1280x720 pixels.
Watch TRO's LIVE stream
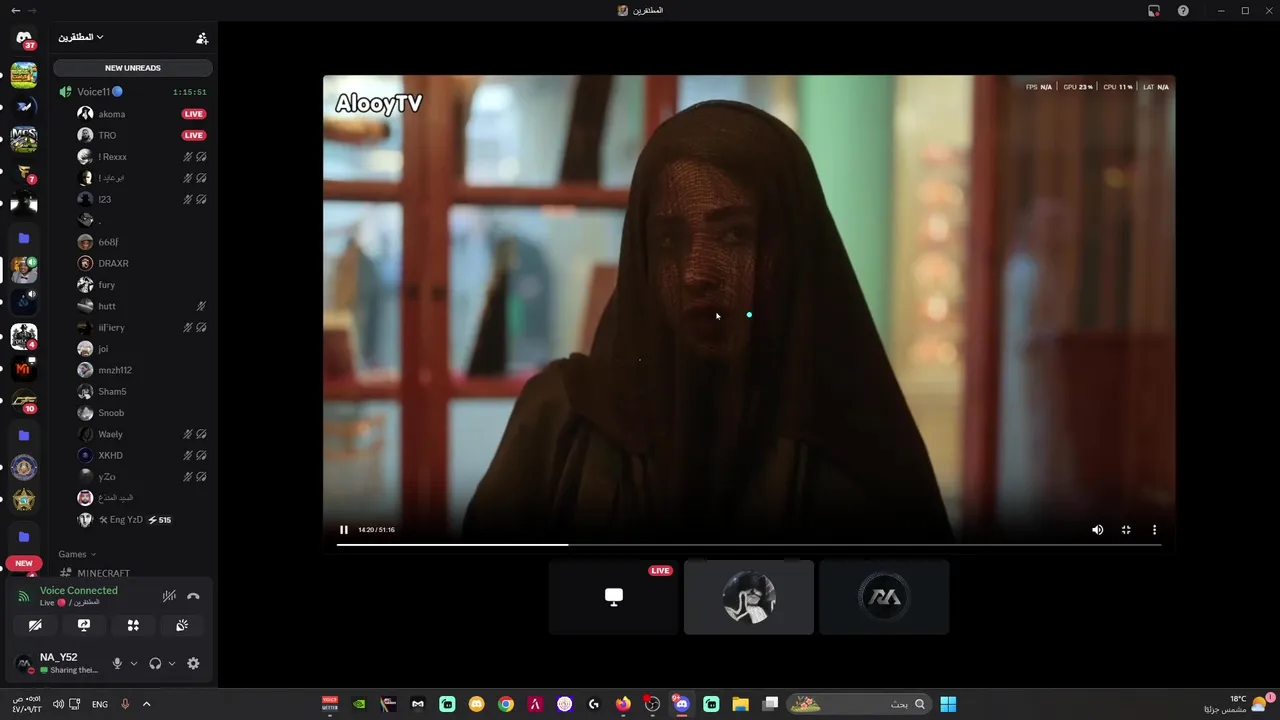pyautogui.click(x=194, y=135)
